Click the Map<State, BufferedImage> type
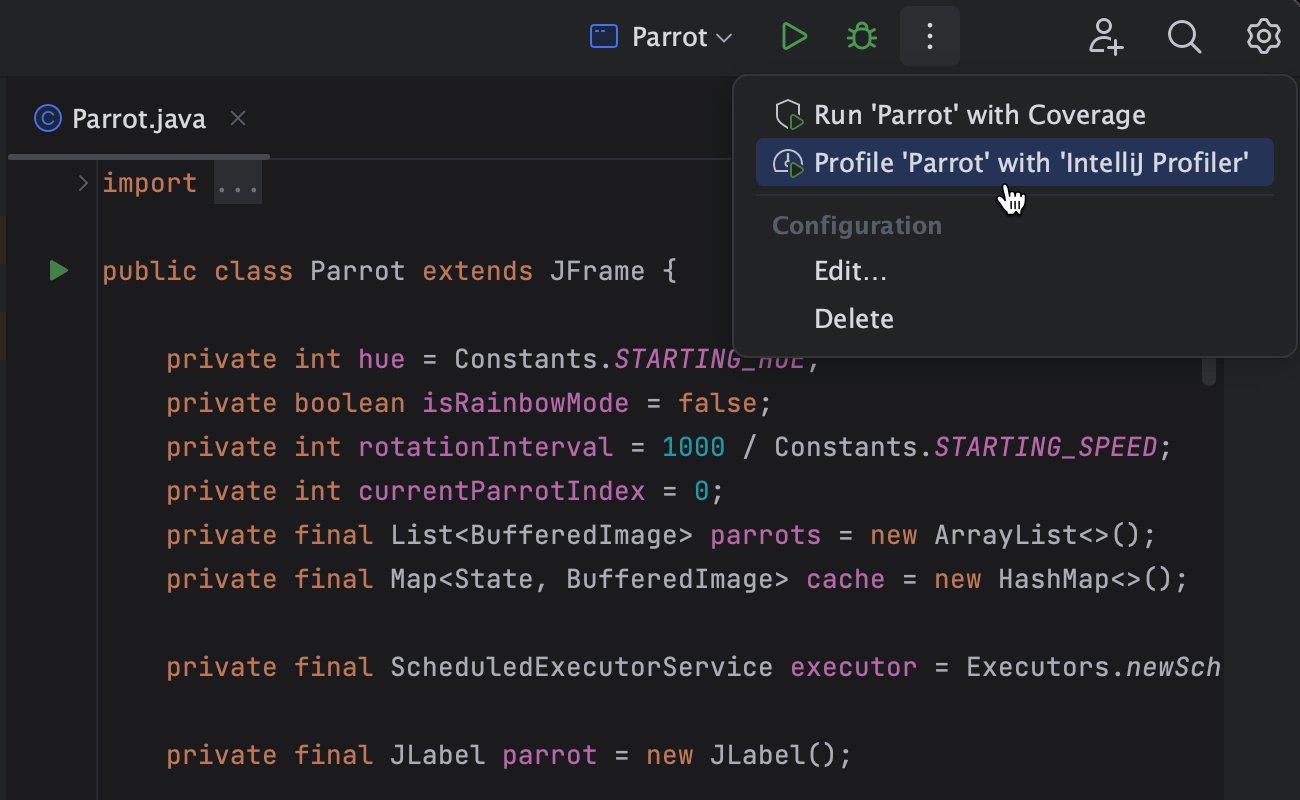This screenshot has width=1300, height=800. pyautogui.click(x=590, y=579)
